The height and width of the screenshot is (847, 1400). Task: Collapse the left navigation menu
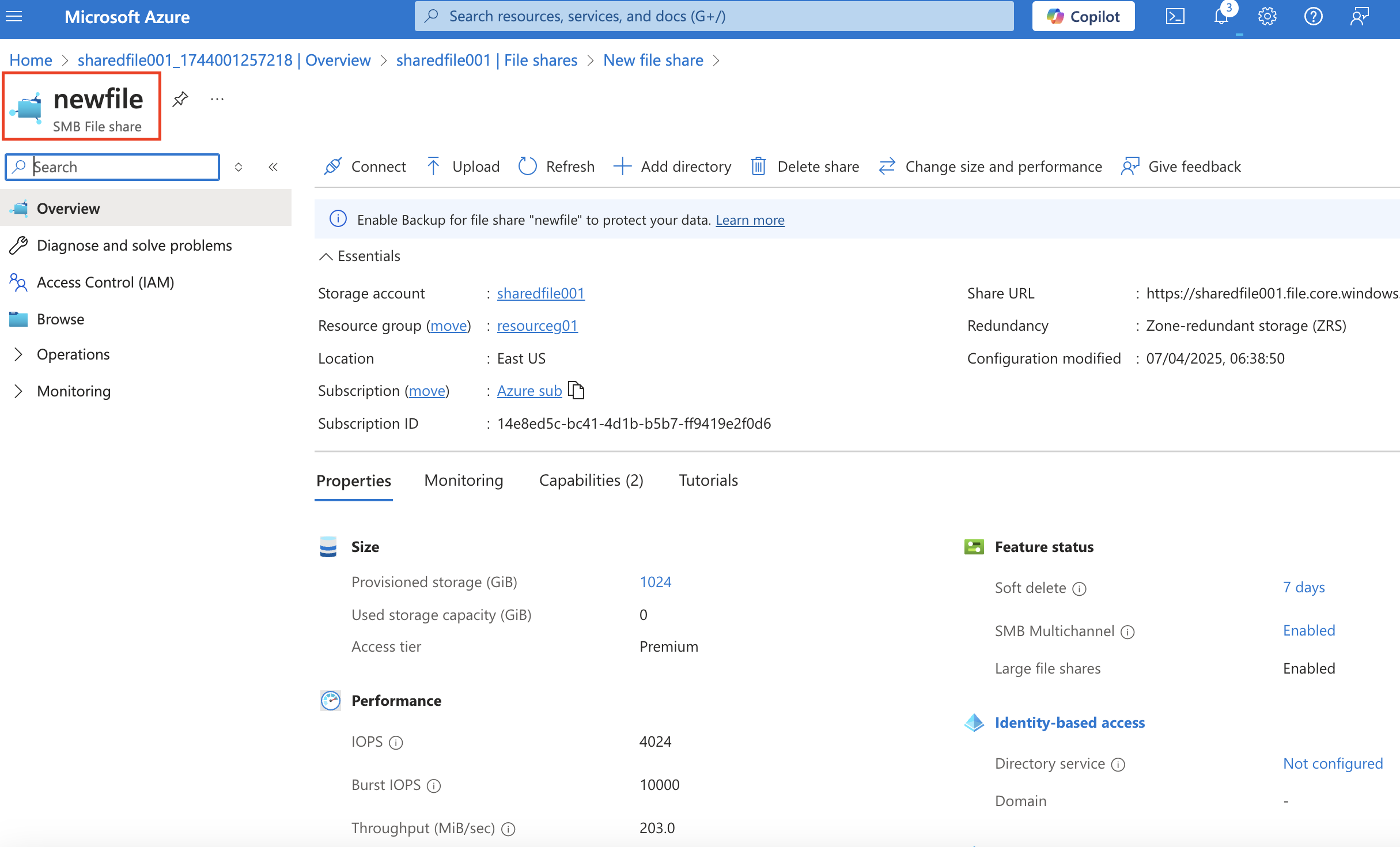[x=273, y=167]
